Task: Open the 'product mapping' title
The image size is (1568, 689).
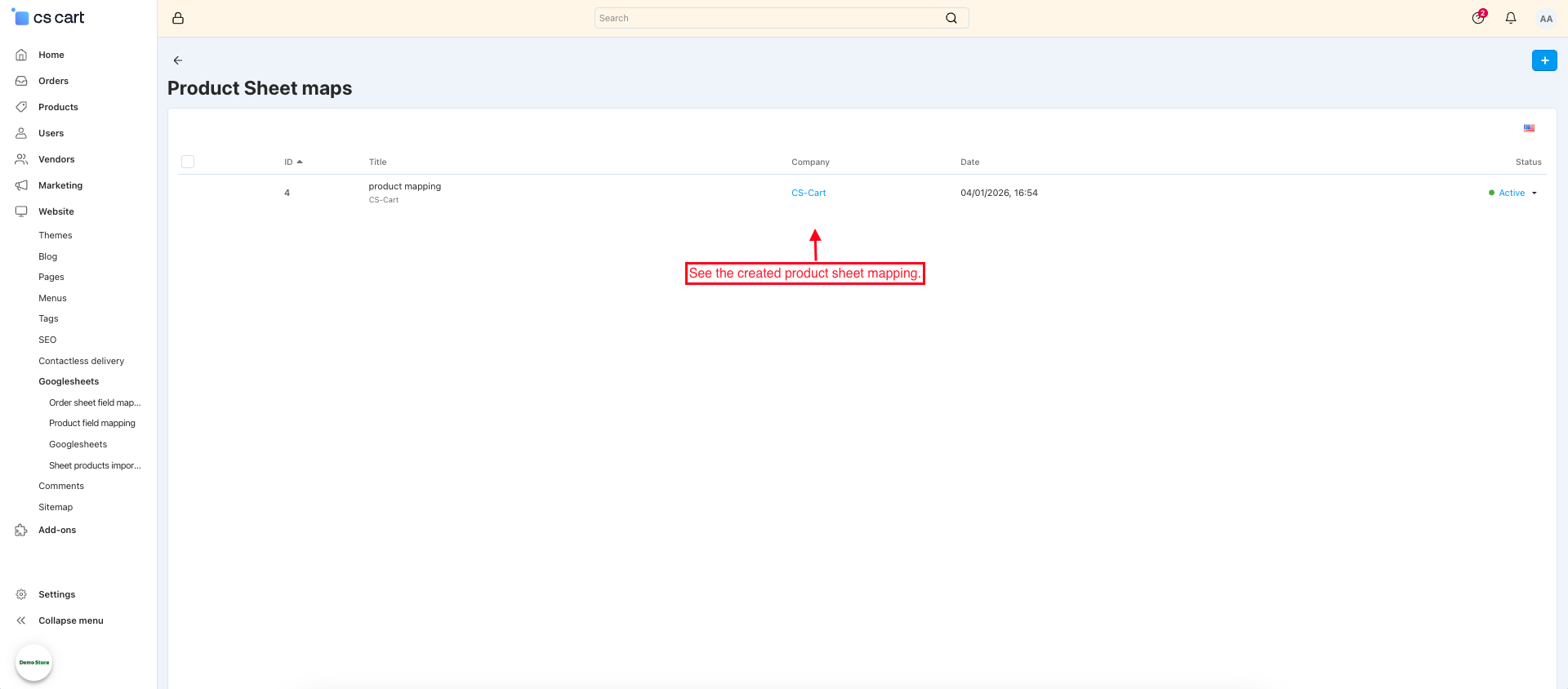Action: [404, 186]
